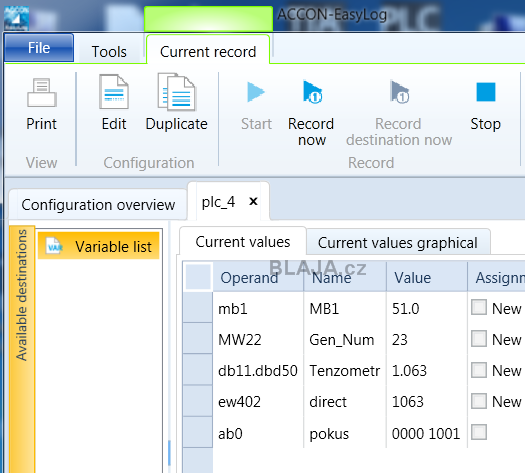
Task: Click the value 0000 1001 cell
Action: [427, 433]
